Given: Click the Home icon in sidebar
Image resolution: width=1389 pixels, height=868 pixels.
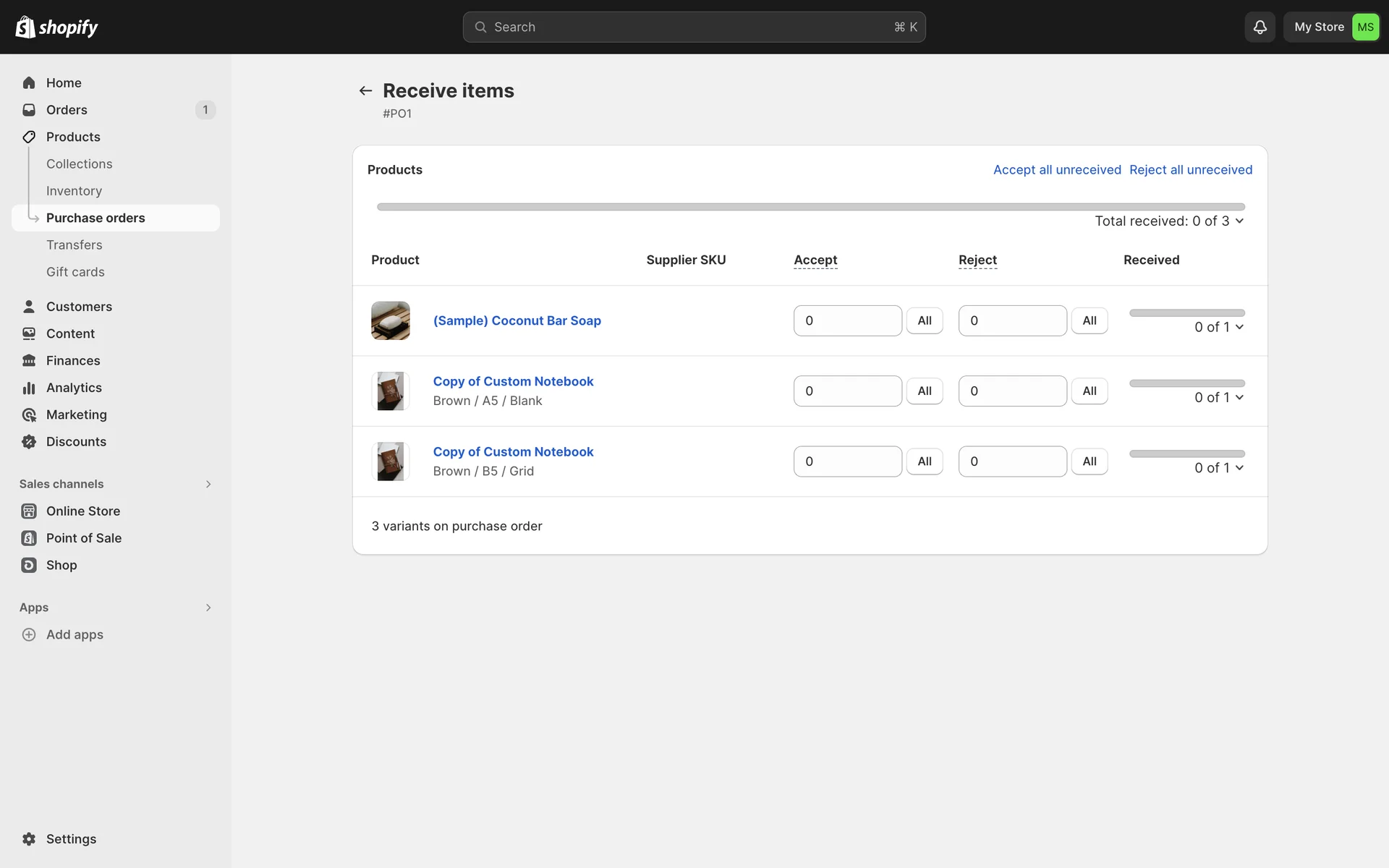Looking at the screenshot, I should [x=29, y=82].
